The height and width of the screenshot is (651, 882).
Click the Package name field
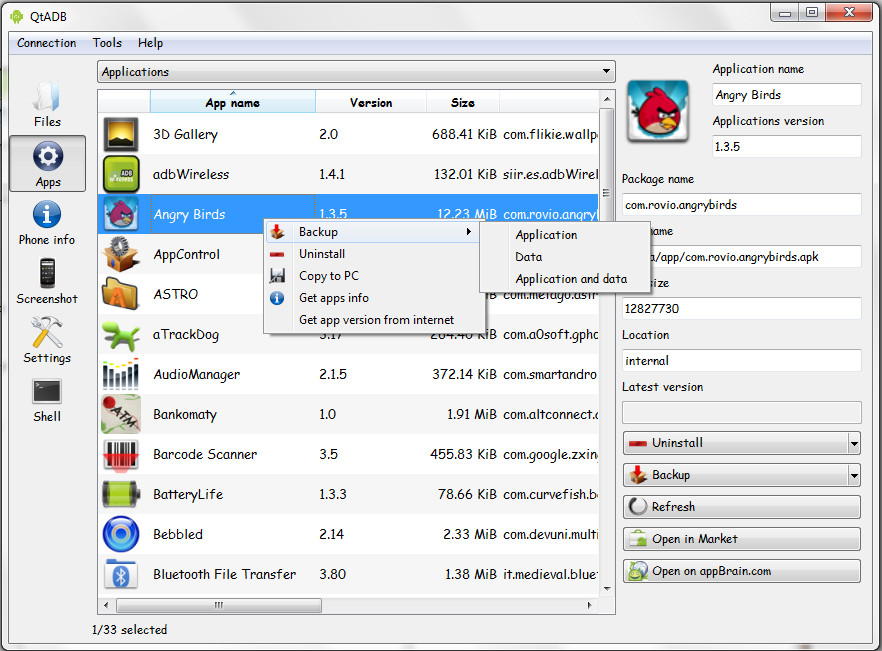741,205
